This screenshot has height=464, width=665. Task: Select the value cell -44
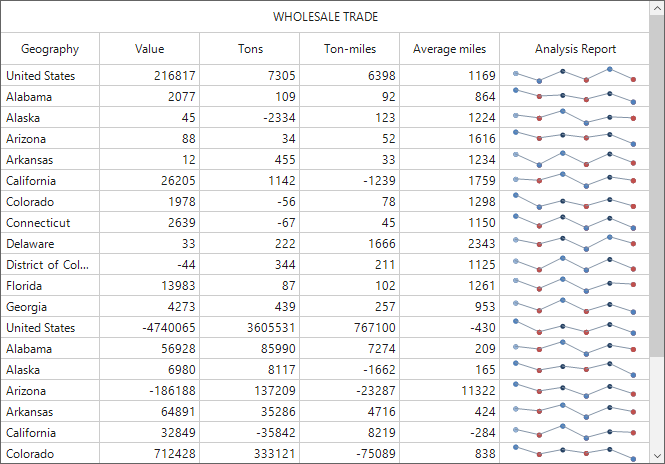click(x=149, y=264)
